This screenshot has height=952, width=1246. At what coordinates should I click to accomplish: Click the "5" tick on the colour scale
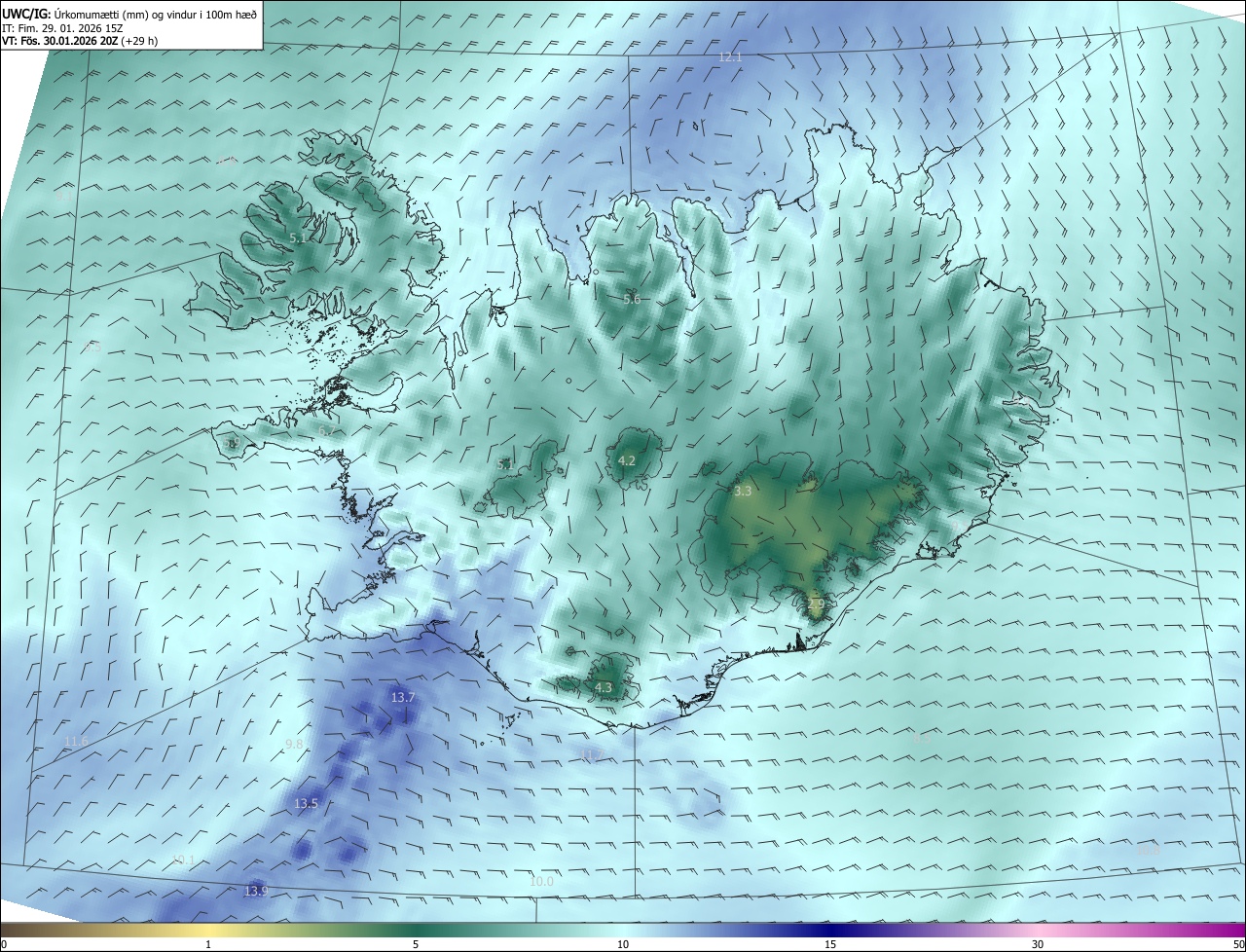coord(416,945)
